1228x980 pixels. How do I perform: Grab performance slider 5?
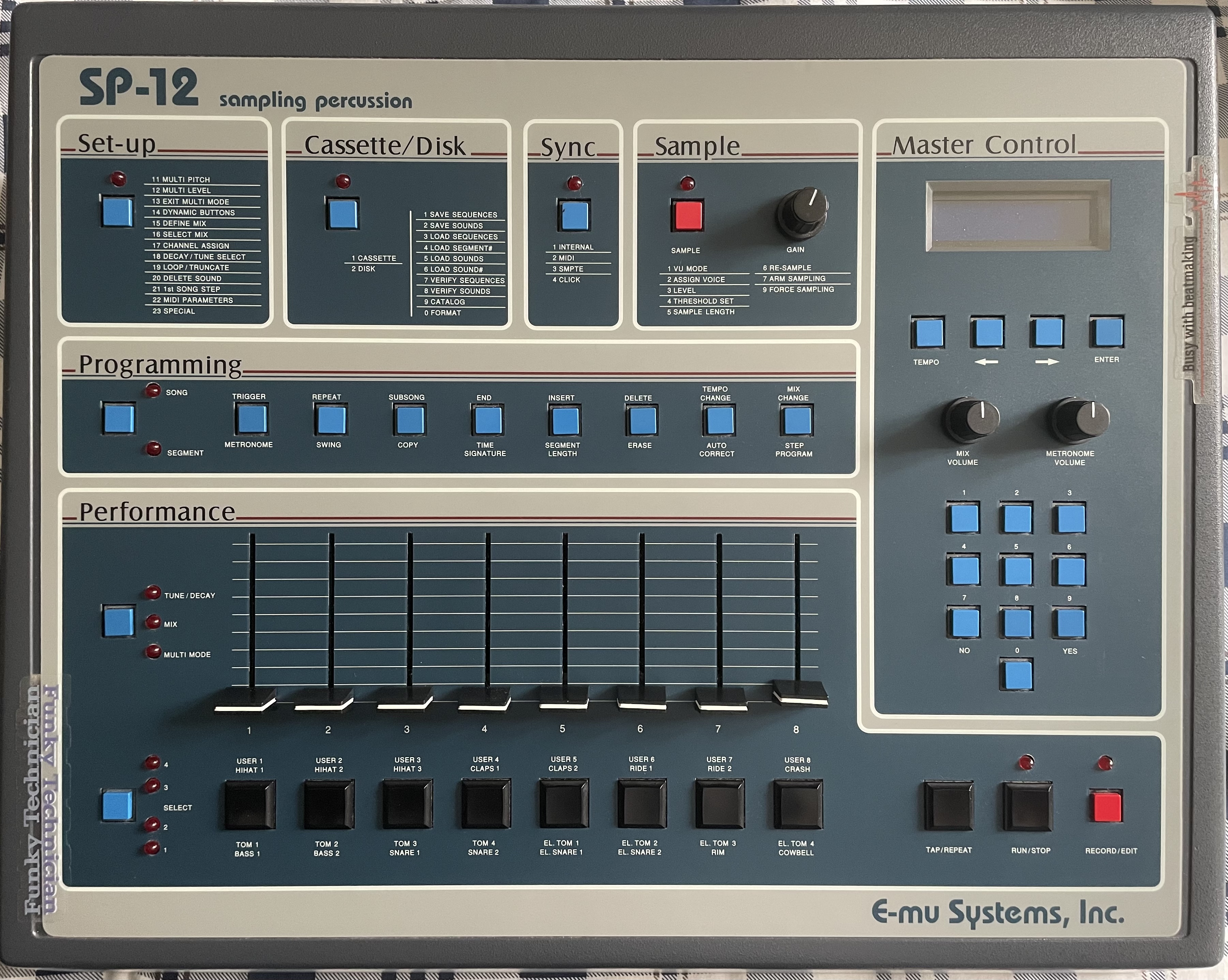tap(564, 698)
